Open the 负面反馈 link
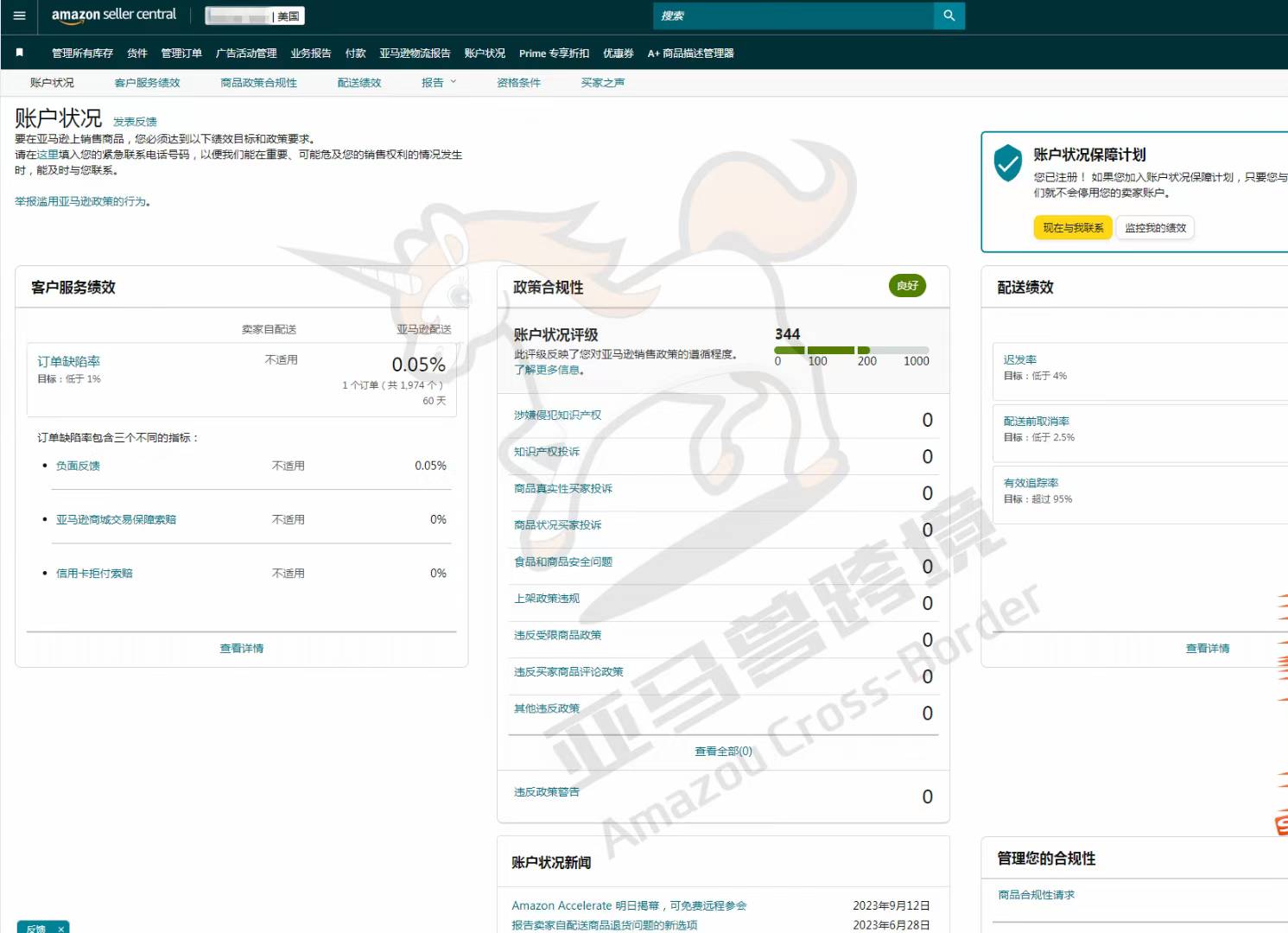 (78, 466)
